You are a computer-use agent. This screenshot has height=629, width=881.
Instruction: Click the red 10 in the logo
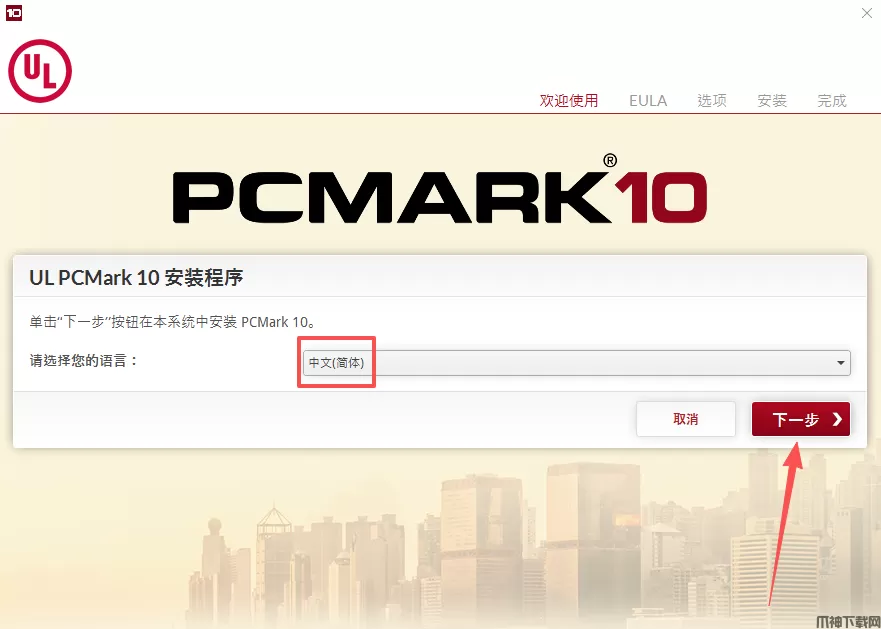click(x=661, y=197)
